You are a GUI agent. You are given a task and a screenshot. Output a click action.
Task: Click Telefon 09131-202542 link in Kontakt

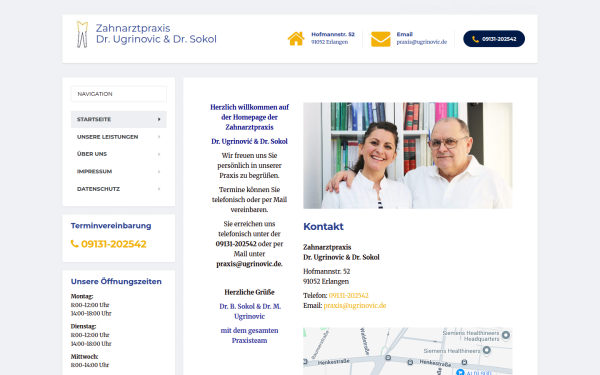pos(349,295)
